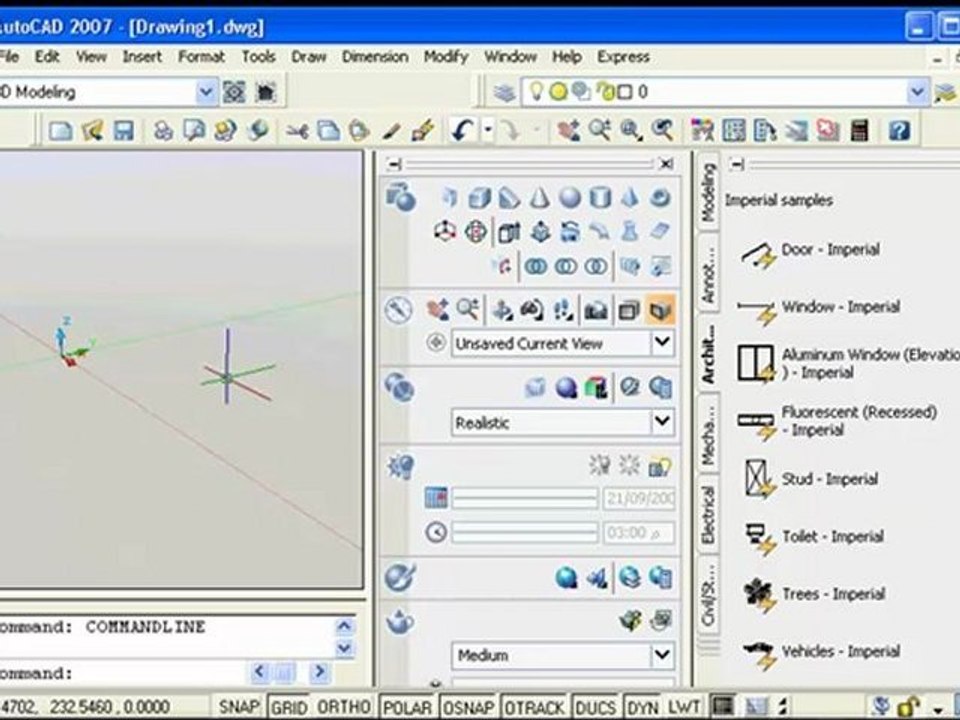The width and height of the screenshot is (960, 720).
Task: Open the Format menu
Action: point(201,57)
